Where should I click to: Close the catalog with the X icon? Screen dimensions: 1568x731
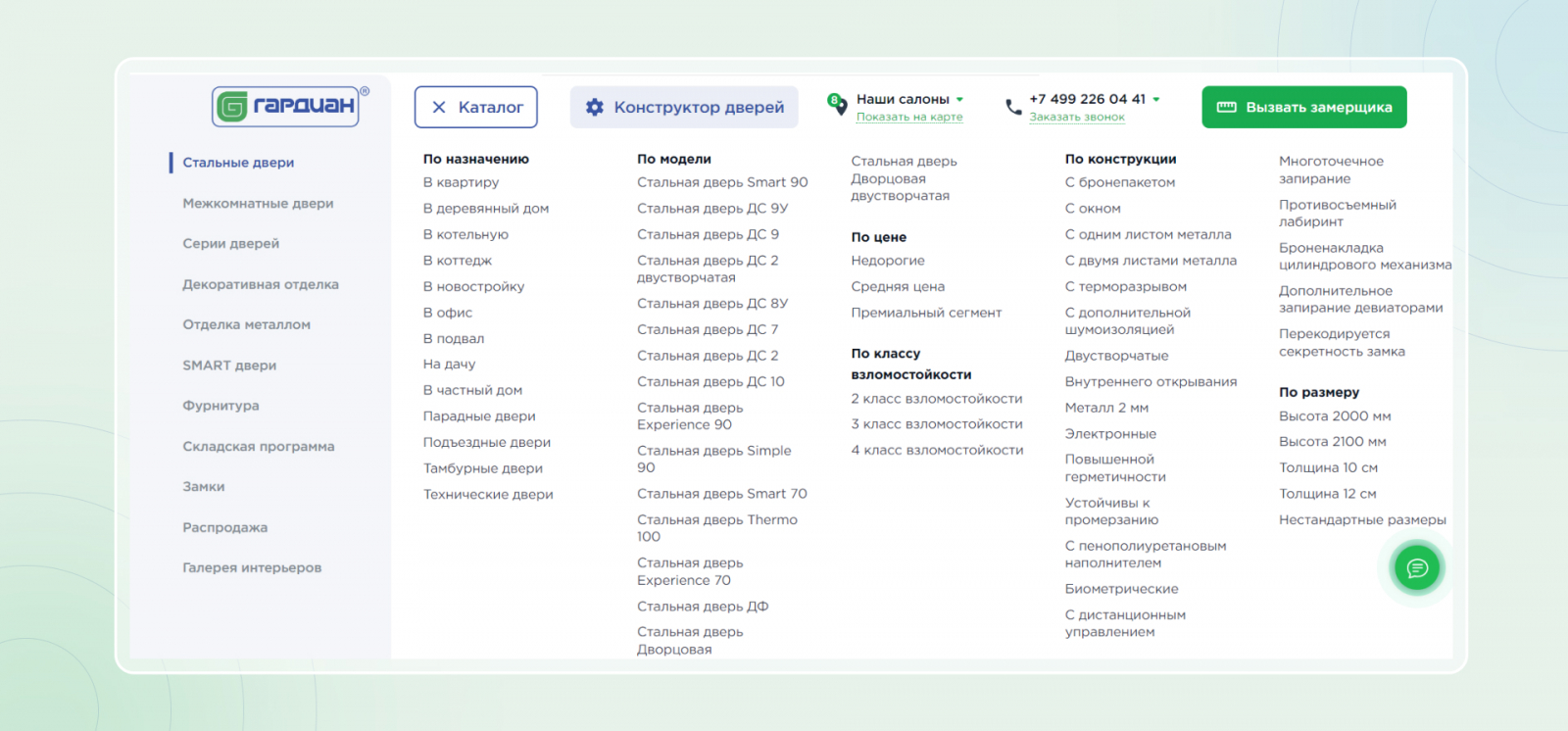[439, 108]
